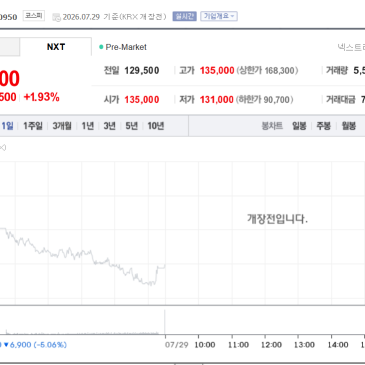The width and height of the screenshot is (365, 365).
Task: Open the 기업개요 dropdown
Action: pyautogui.click(x=219, y=16)
